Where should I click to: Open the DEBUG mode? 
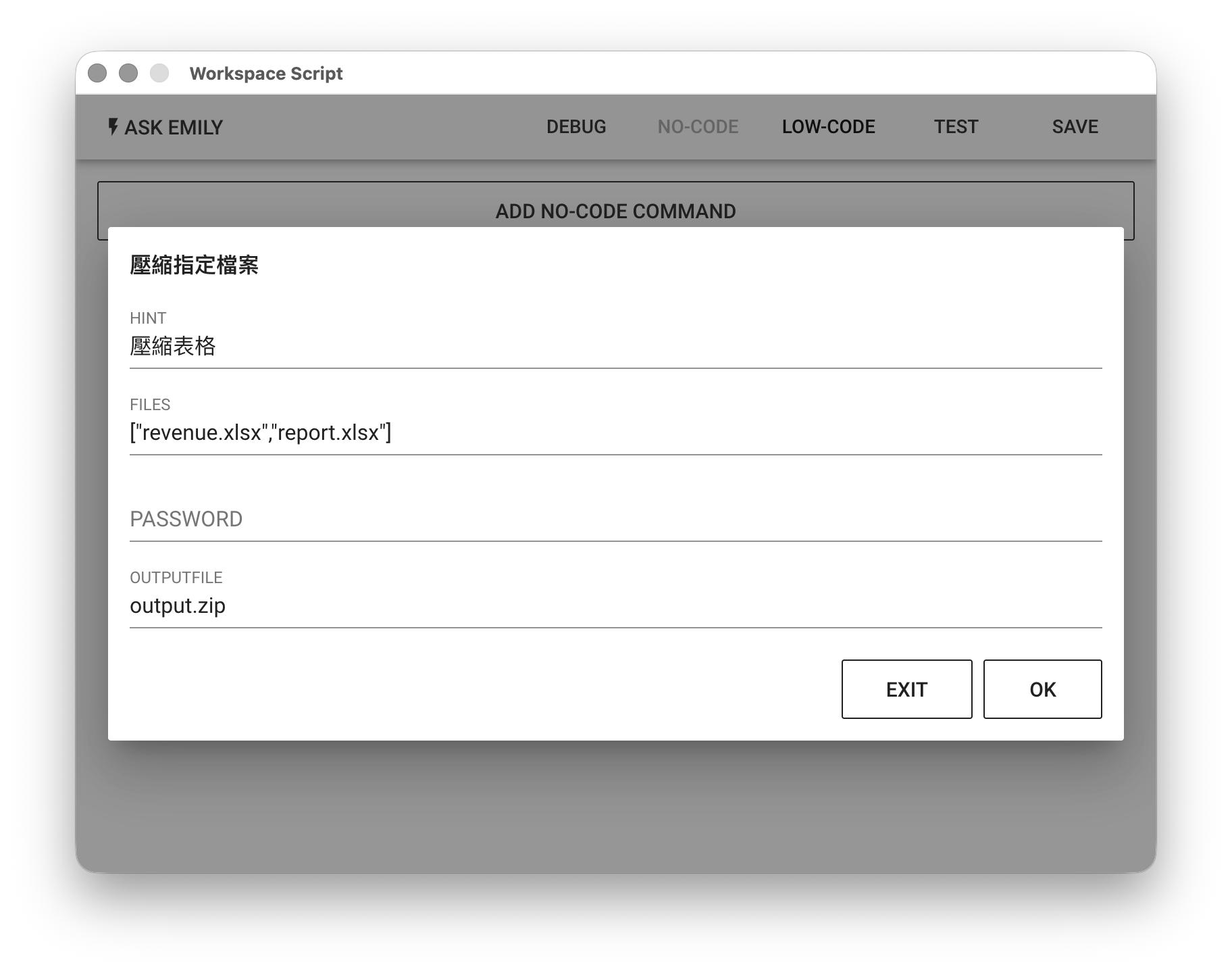point(575,127)
